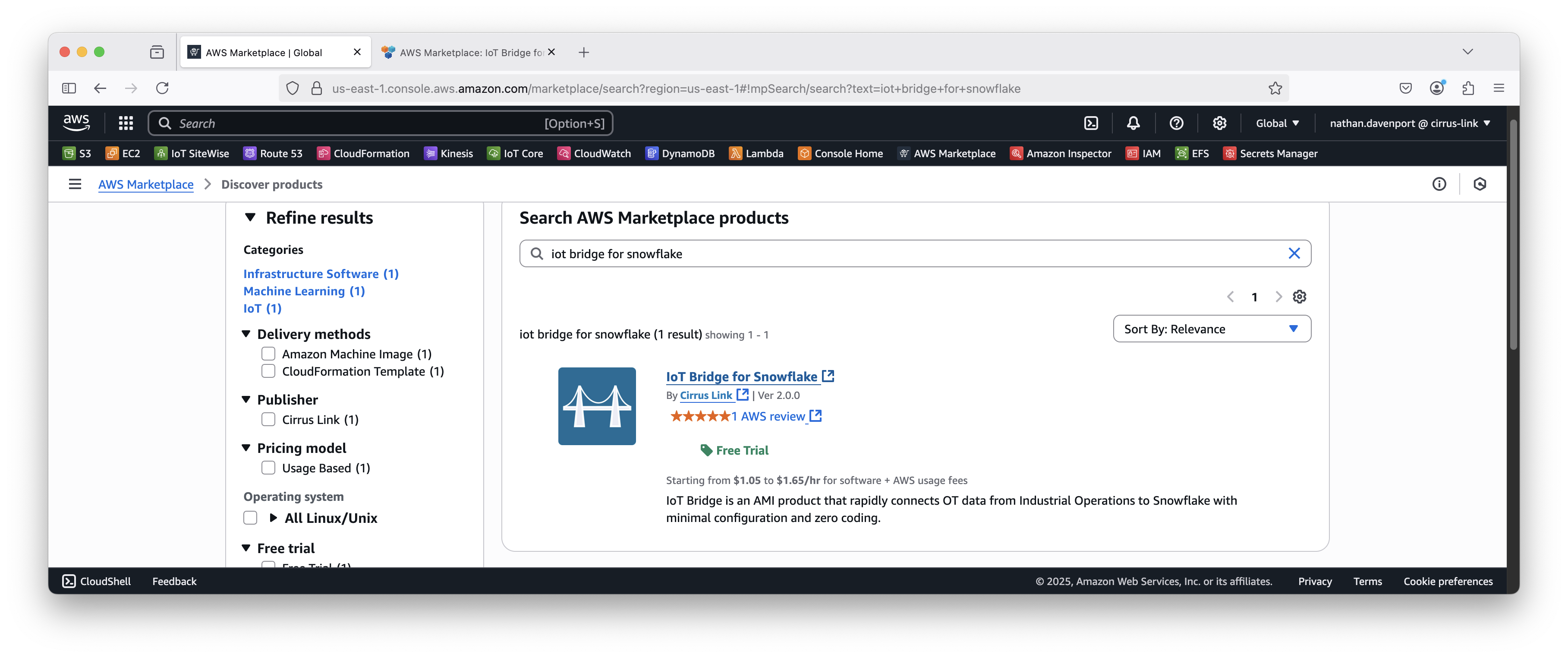Check the Cirrus Link publisher filter
This screenshot has width=1568, height=658.
(x=268, y=420)
